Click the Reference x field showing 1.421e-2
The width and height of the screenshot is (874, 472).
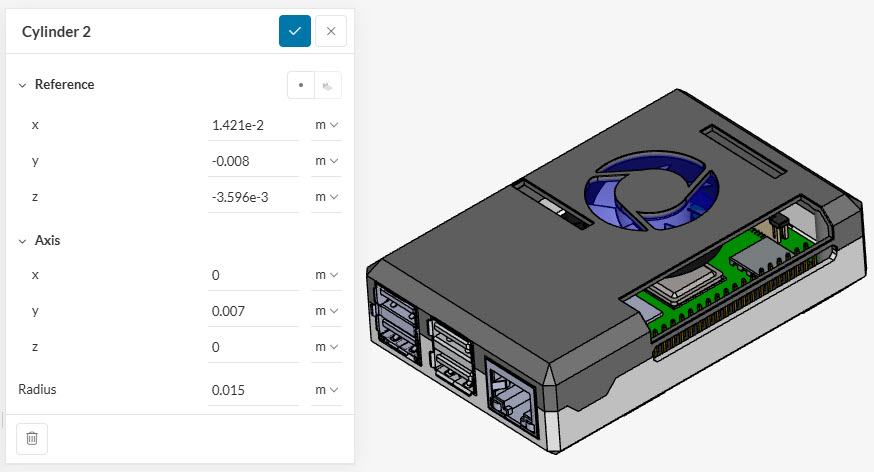tap(253, 125)
